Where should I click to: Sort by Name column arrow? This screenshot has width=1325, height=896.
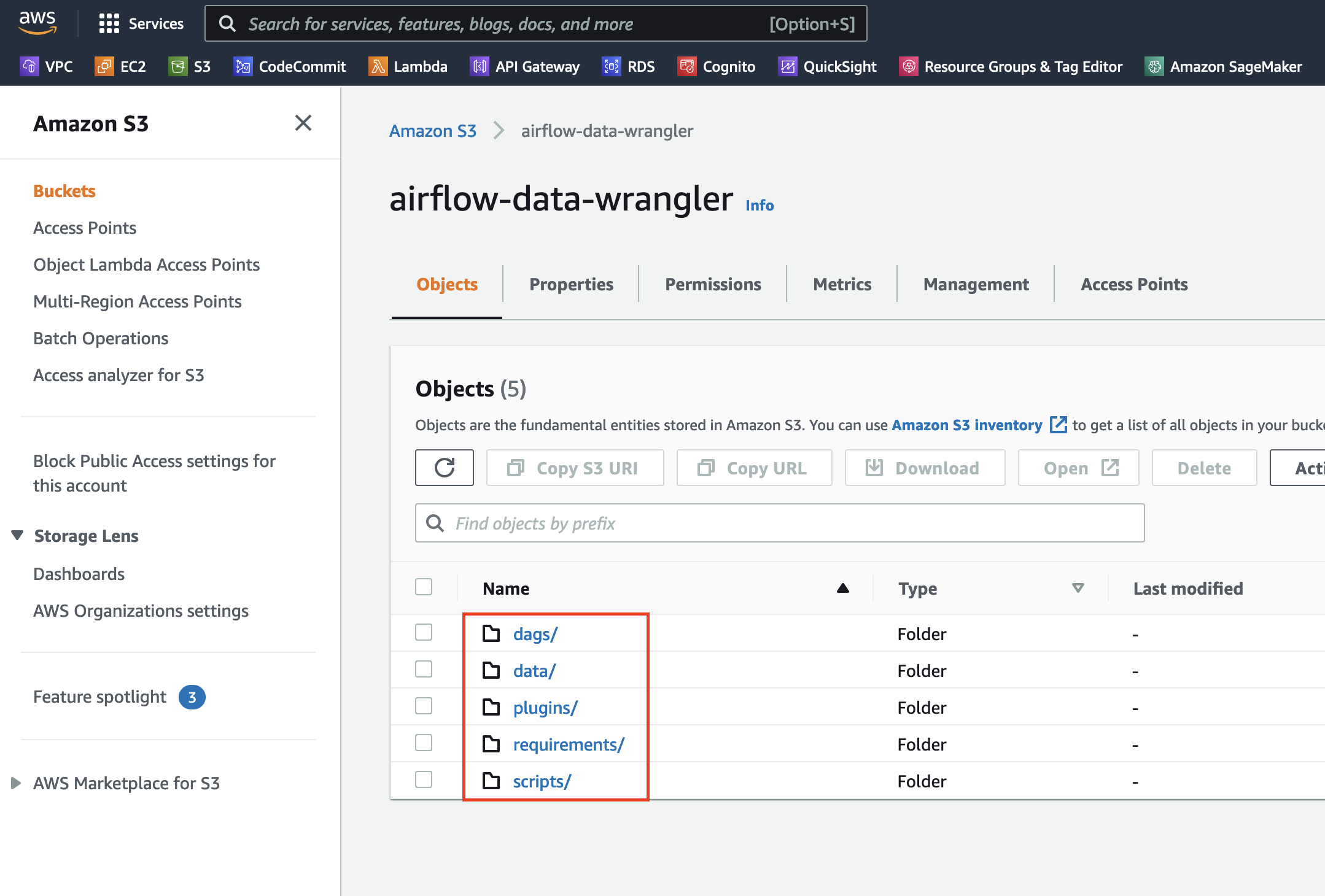[843, 588]
